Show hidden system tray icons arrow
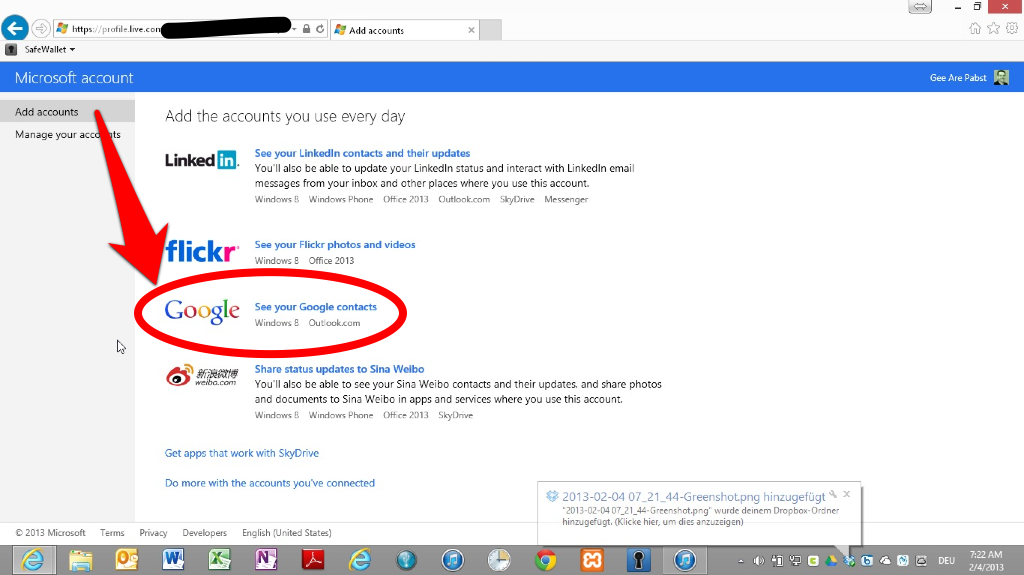 point(741,560)
